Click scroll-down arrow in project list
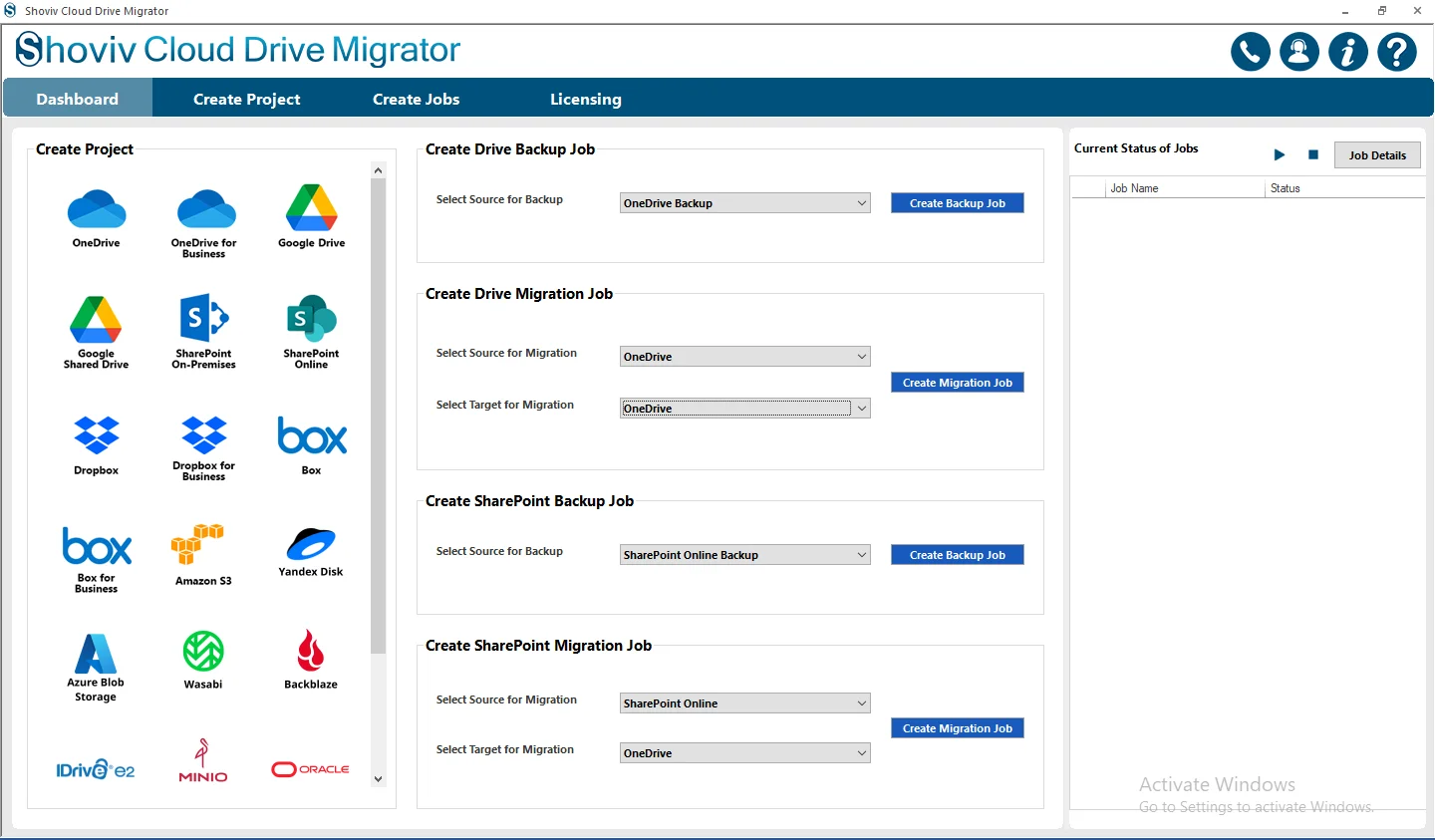 (x=378, y=779)
